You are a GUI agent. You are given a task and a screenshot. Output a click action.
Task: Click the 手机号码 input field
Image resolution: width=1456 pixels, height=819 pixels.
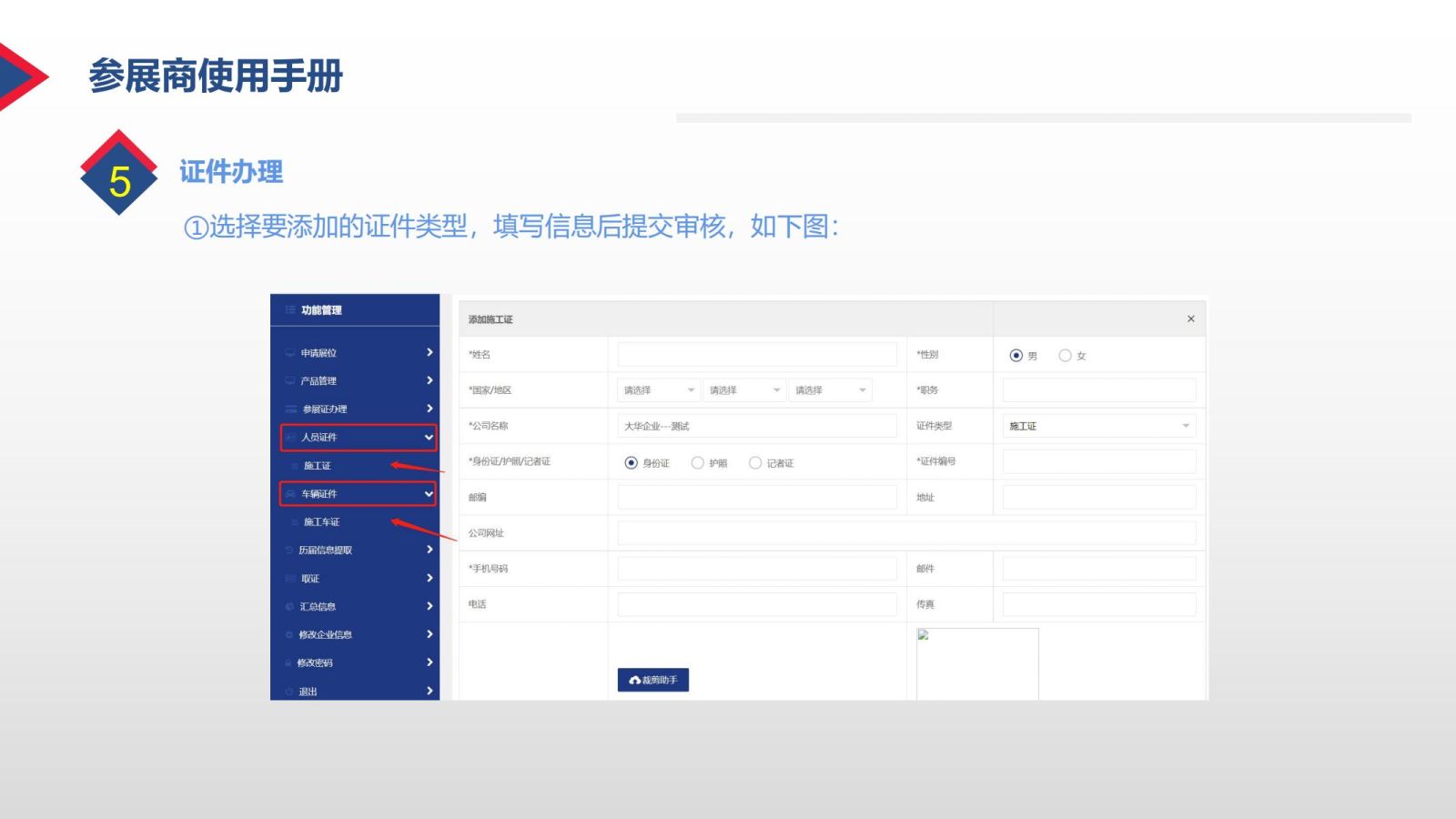pos(757,569)
